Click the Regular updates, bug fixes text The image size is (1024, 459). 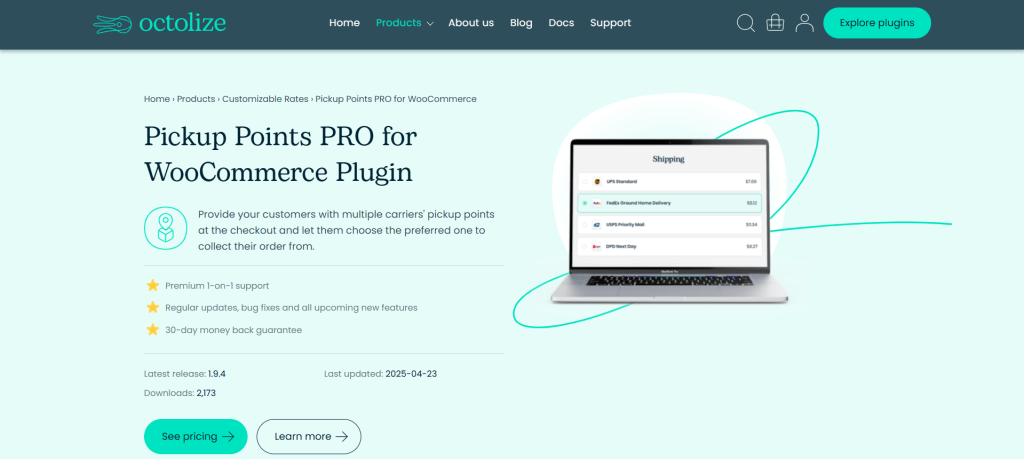pos(291,308)
